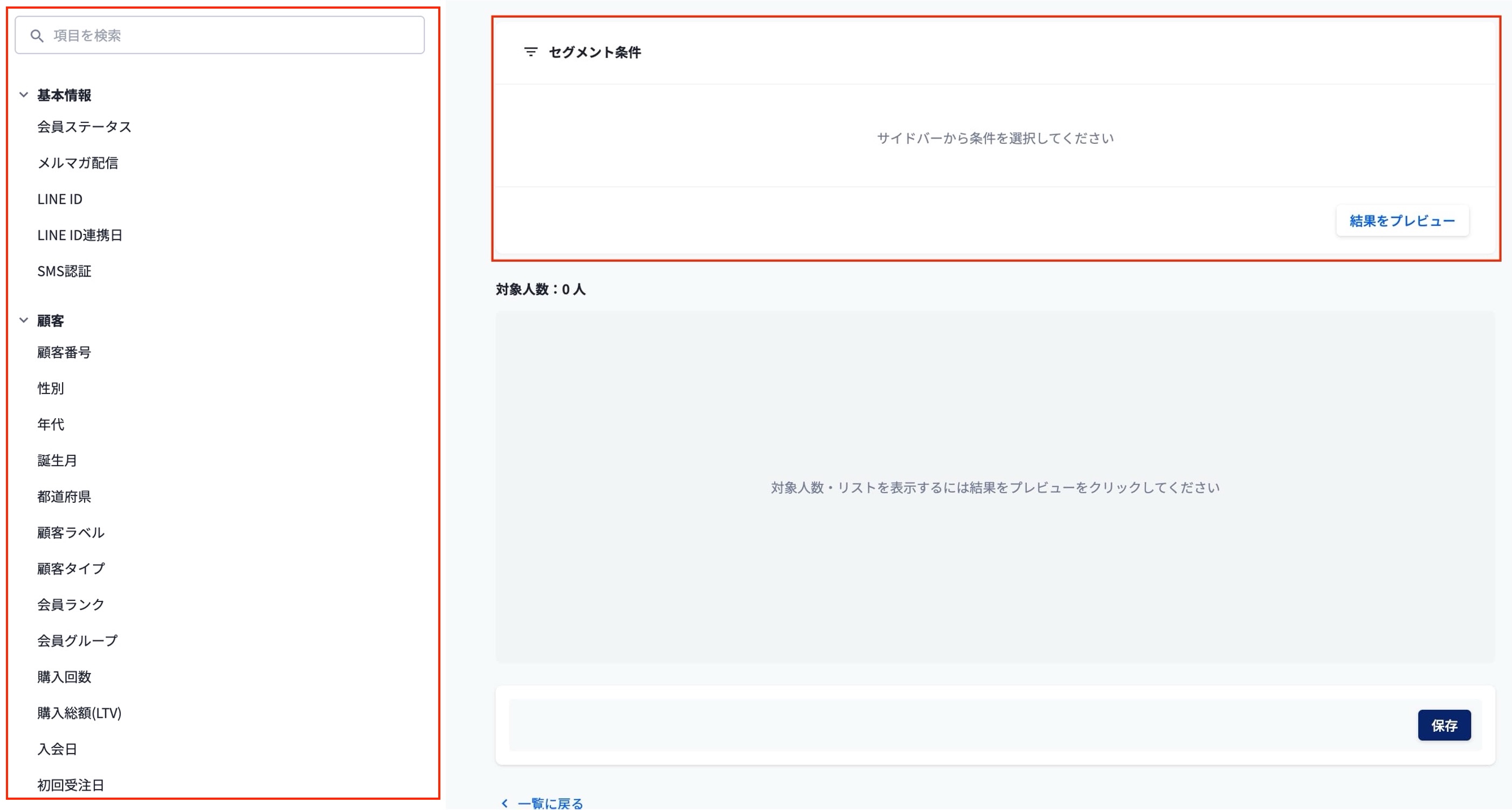Select the 都道府県 item
Image resolution: width=1512 pixels, height=810 pixels.
64,496
